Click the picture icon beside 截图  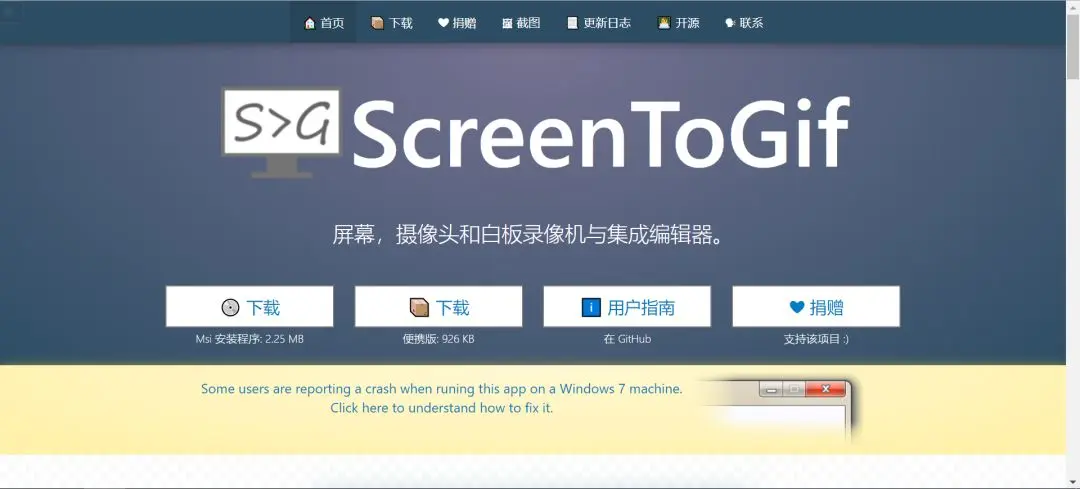point(507,23)
